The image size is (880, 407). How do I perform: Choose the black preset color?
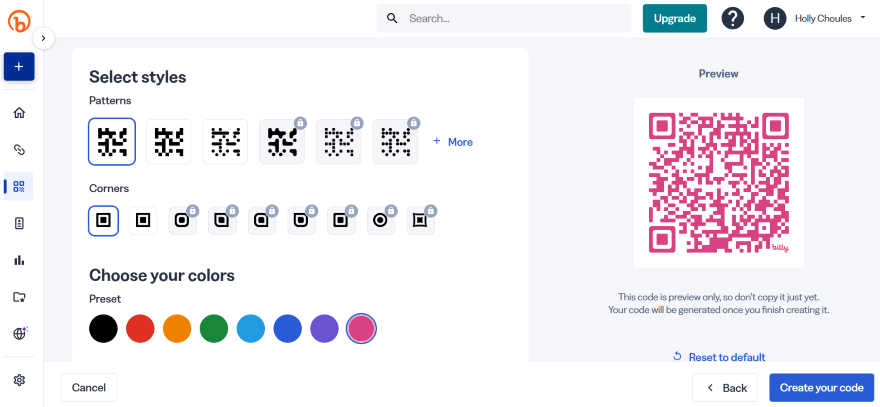click(103, 328)
